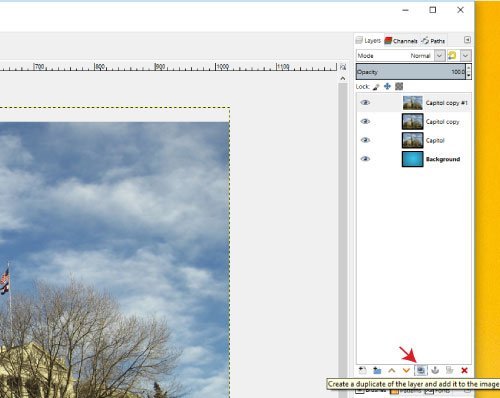
Task: Maximize the GIMP window
Action: point(433,10)
